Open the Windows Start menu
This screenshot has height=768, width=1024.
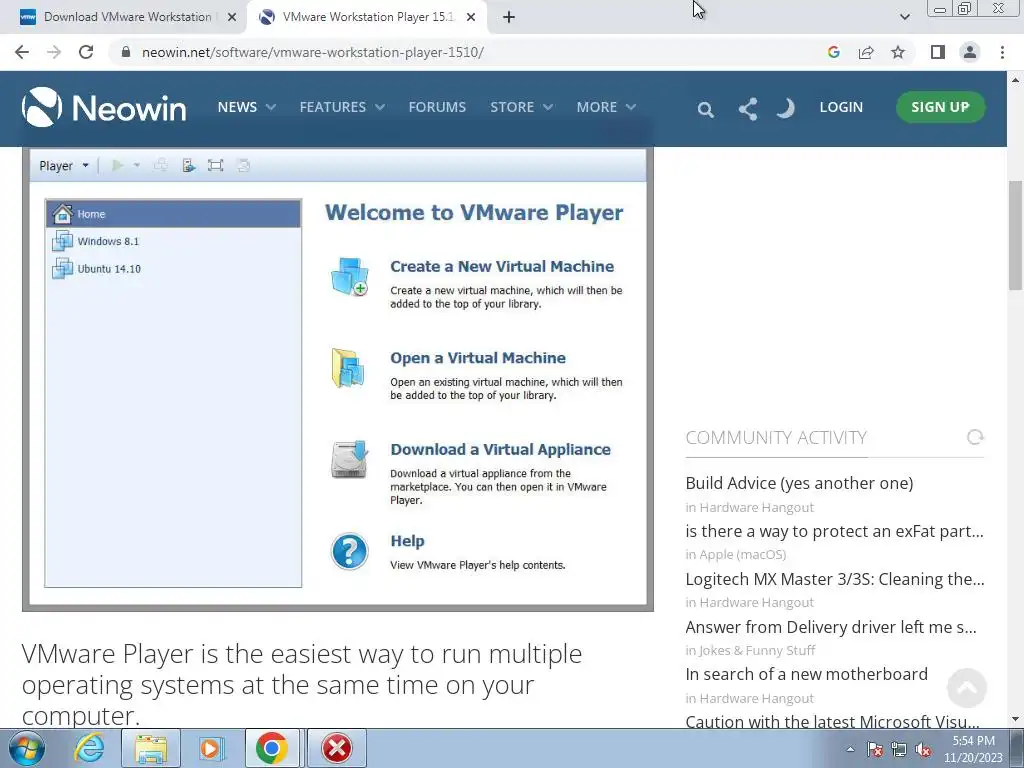[27, 748]
